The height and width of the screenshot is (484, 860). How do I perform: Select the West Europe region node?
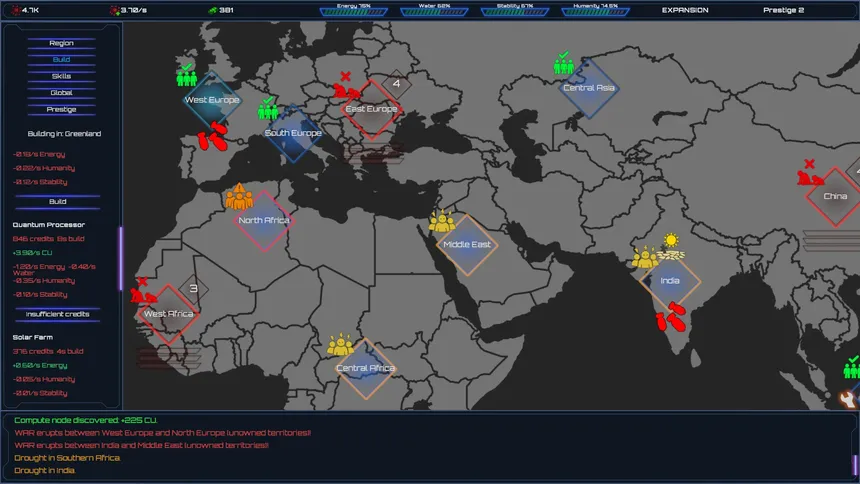(x=212, y=100)
